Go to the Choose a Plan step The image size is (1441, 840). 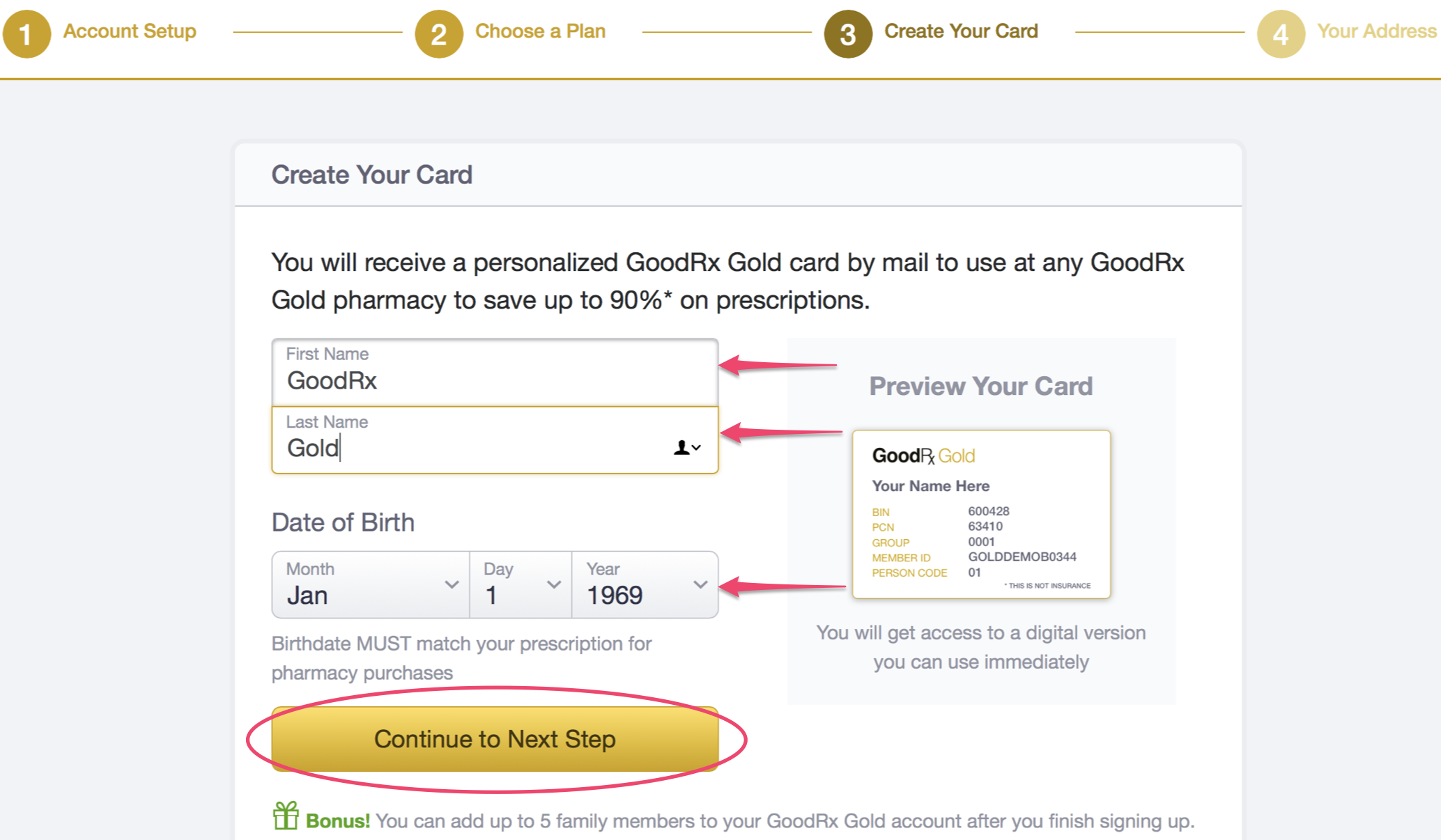tap(540, 31)
